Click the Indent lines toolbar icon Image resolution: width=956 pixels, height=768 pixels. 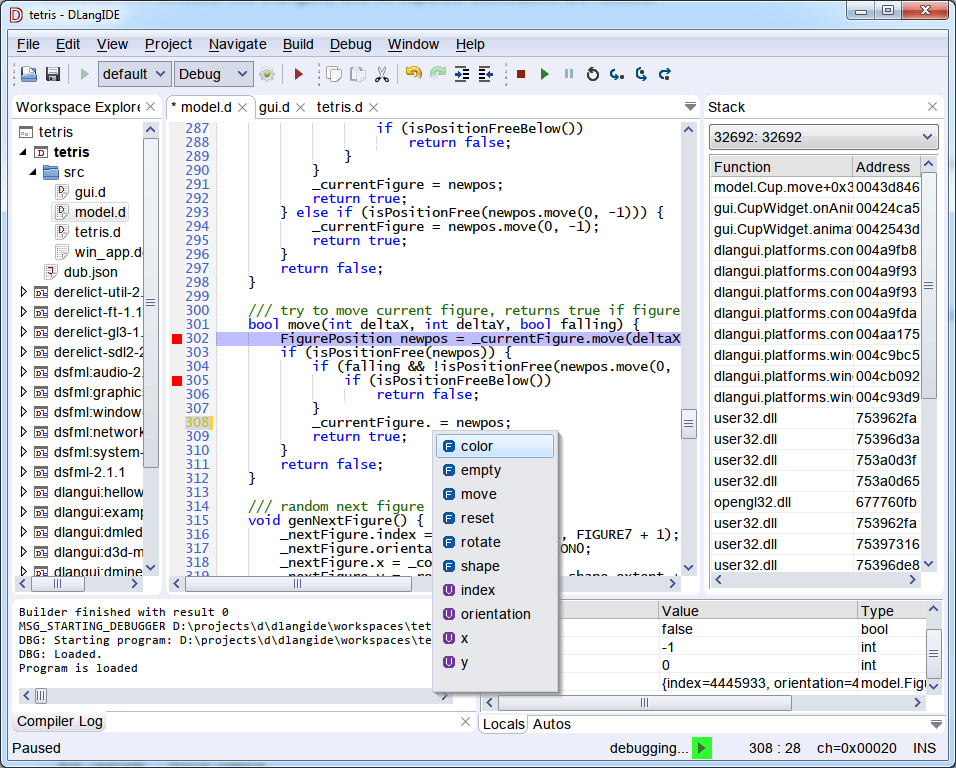tap(462, 74)
